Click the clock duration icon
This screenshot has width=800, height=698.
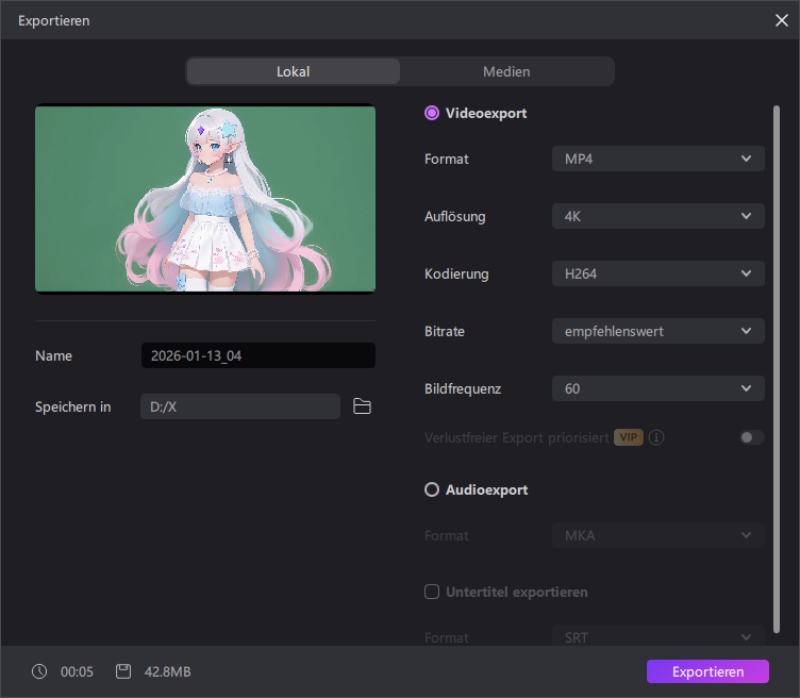point(39,672)
